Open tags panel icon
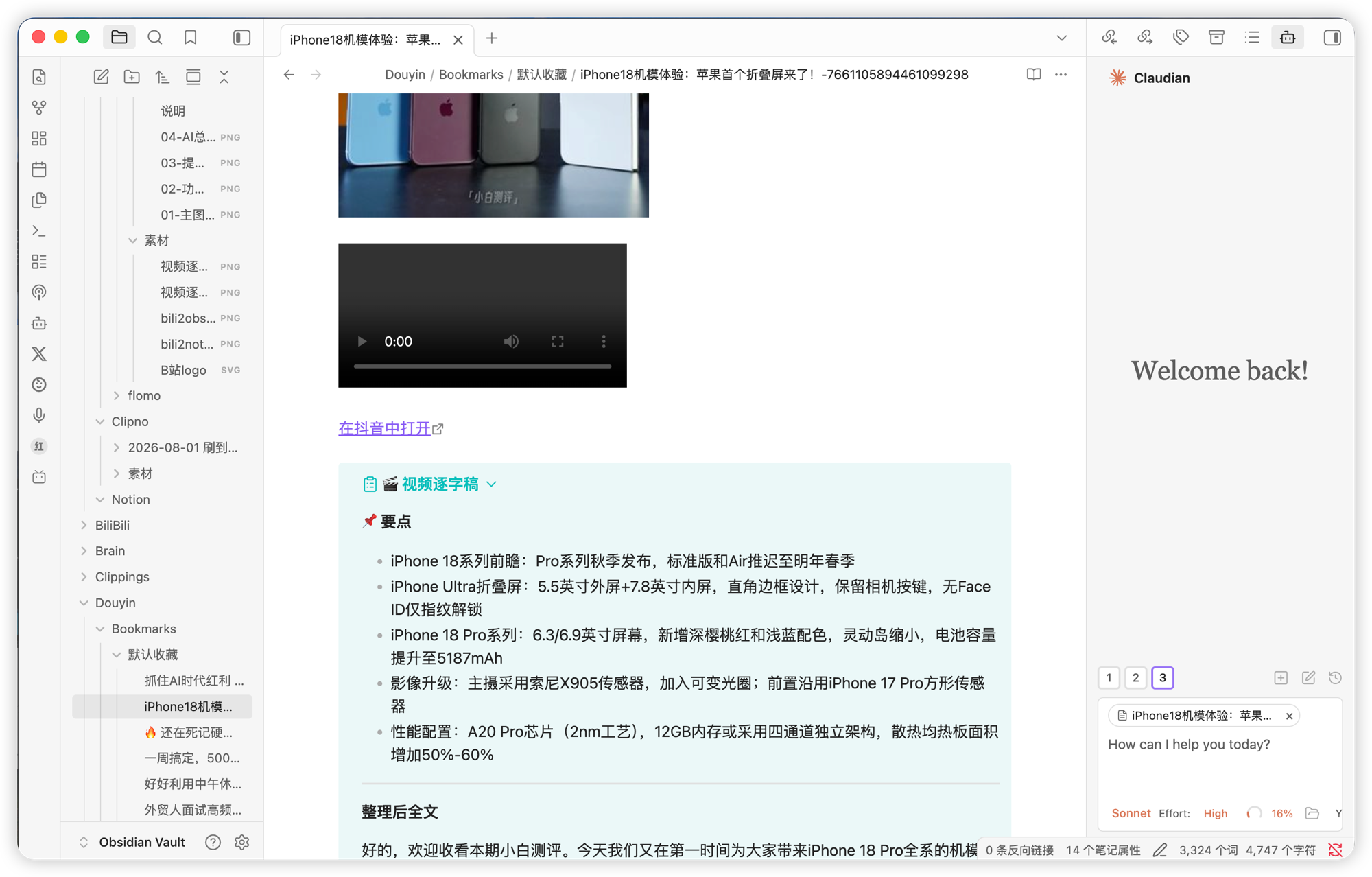 point(1181,38)
